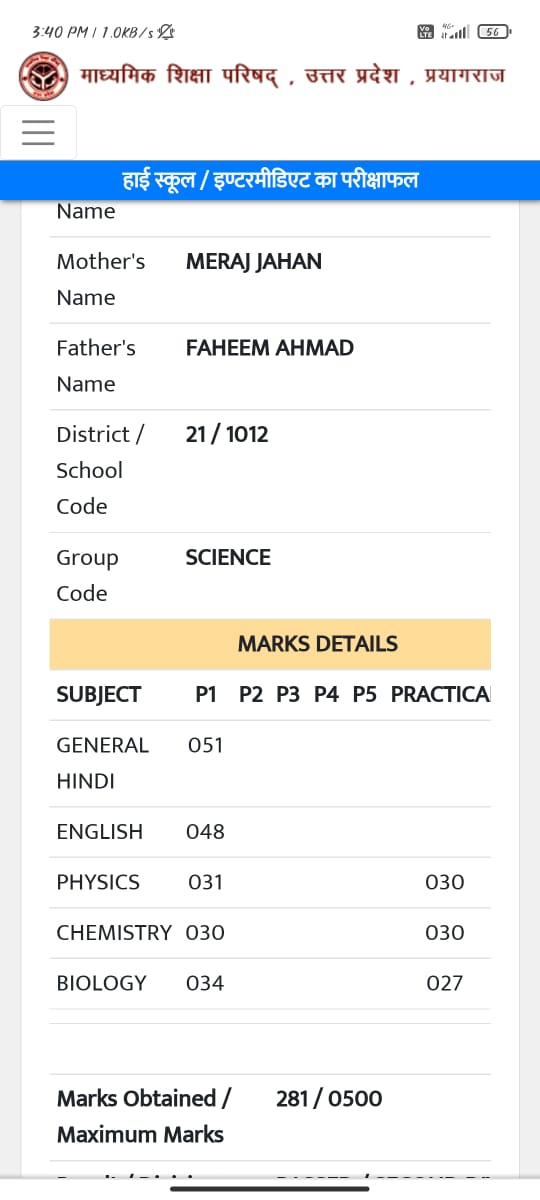The image size is (540, 1200).
Task: Click the GENERAL HINDI marks 051
Action: 205,745
